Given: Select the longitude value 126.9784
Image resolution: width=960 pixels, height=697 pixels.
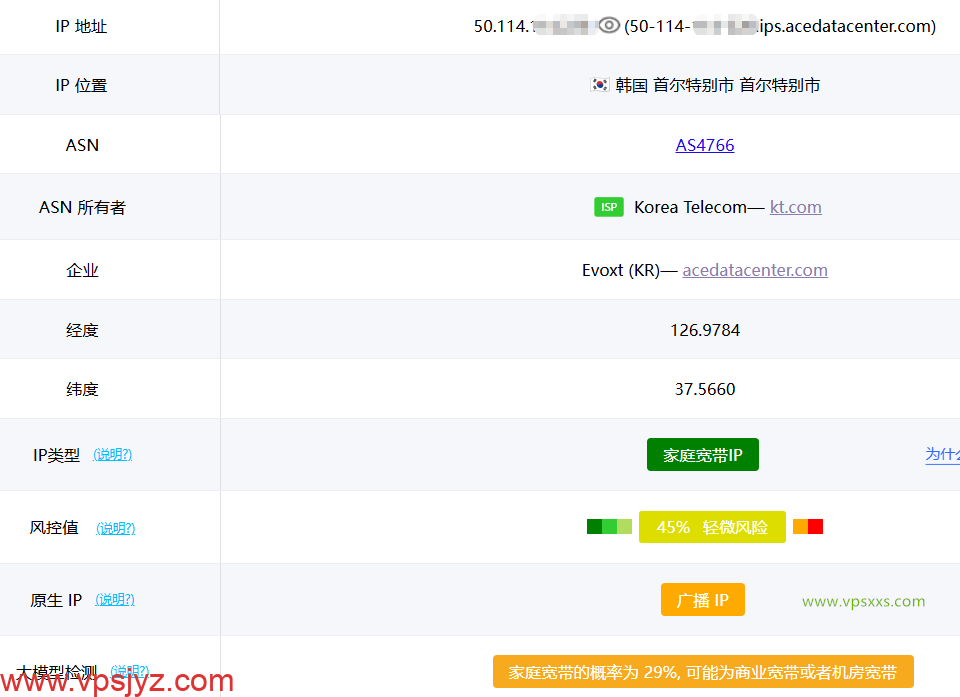Looking at the screenshot, I should pyautogui.click(x=705, y=330).
